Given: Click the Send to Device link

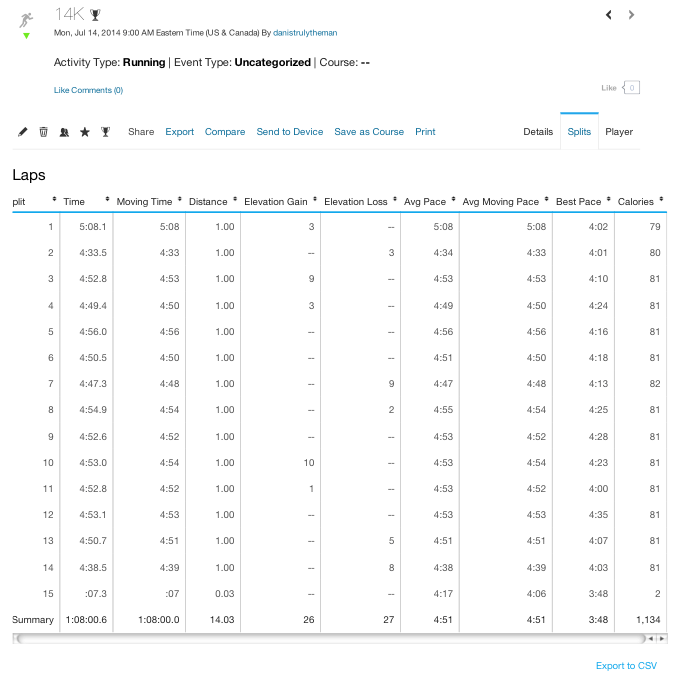Looking at the screenshot, I should coord(290,132).
